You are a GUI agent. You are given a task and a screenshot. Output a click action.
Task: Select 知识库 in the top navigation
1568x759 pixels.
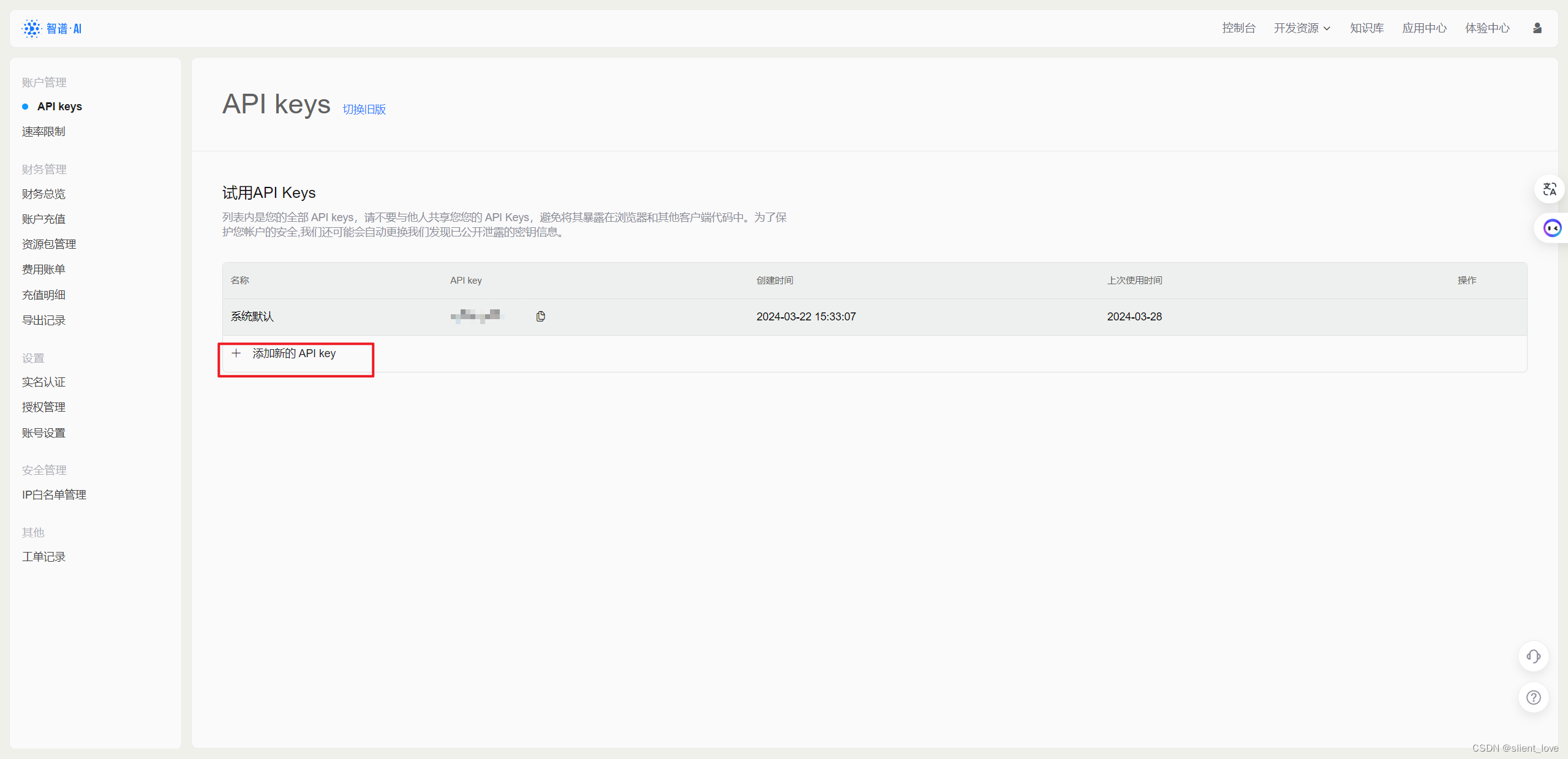click(x=1366, y=28)
